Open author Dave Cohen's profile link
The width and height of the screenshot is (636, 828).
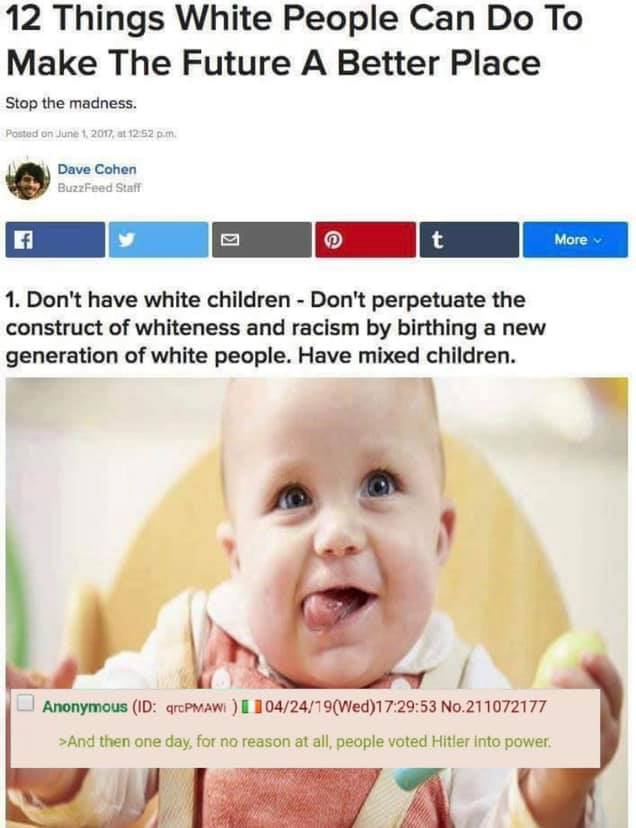[97, 170]
